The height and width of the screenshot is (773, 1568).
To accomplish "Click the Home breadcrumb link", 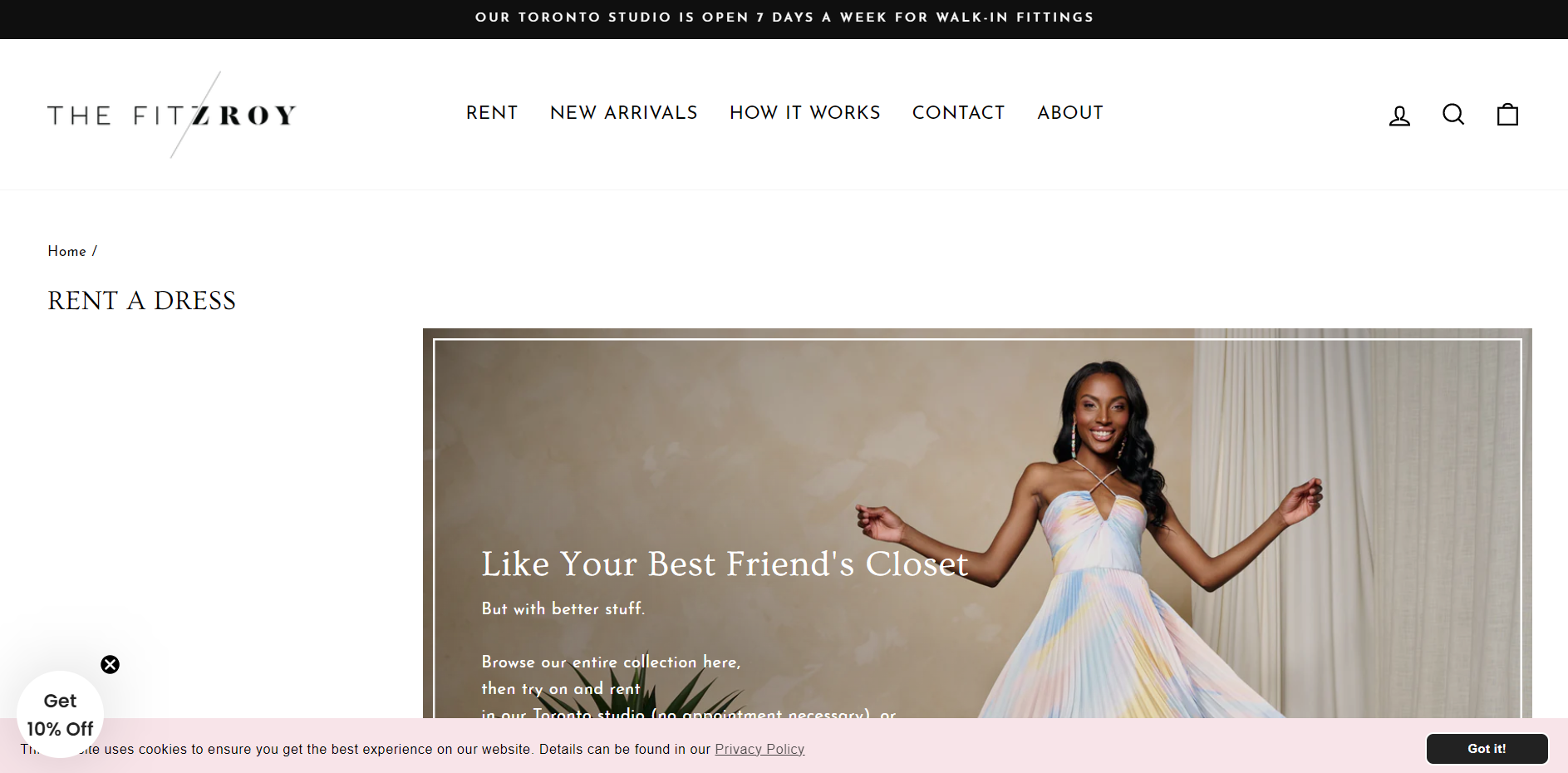I will coord(66,251).
